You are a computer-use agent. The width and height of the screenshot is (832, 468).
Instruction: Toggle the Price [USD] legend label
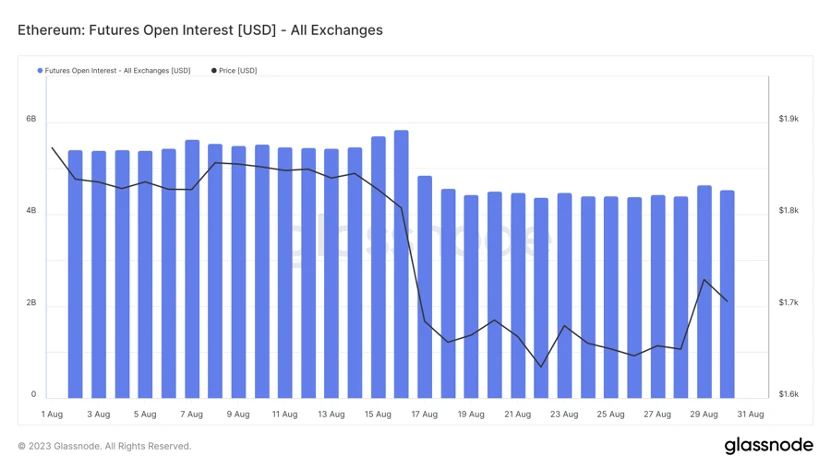click(238, 71)
